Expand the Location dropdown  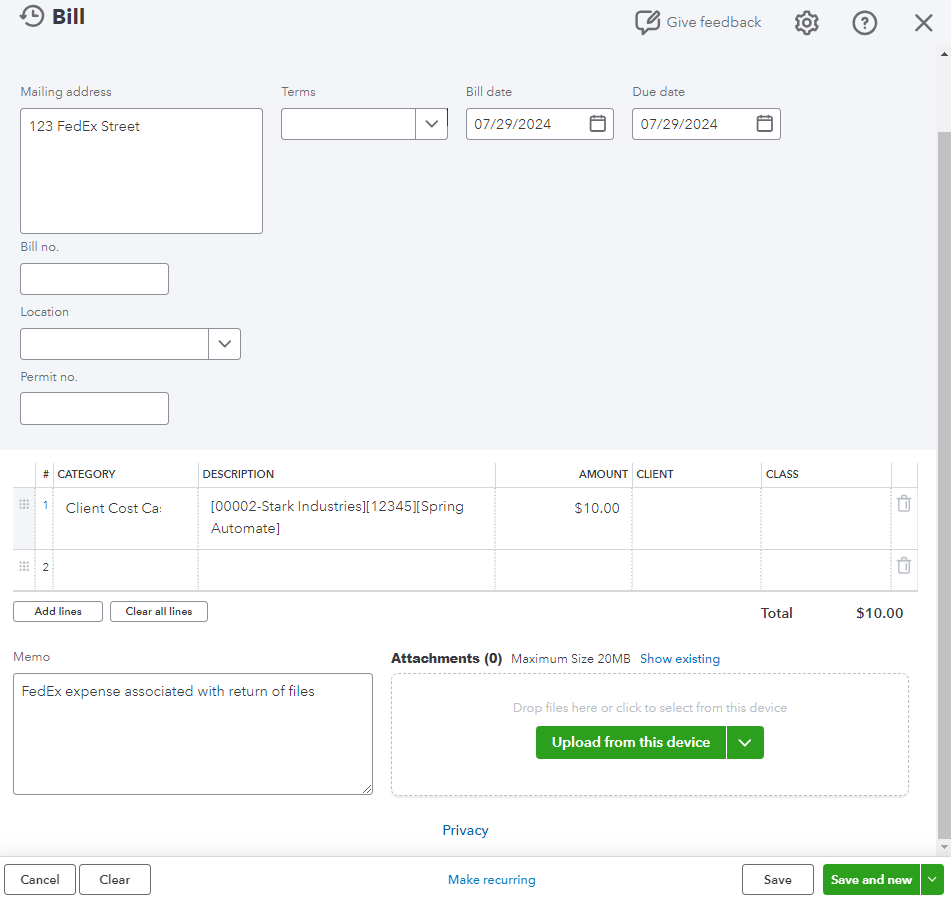pos(224,344)
